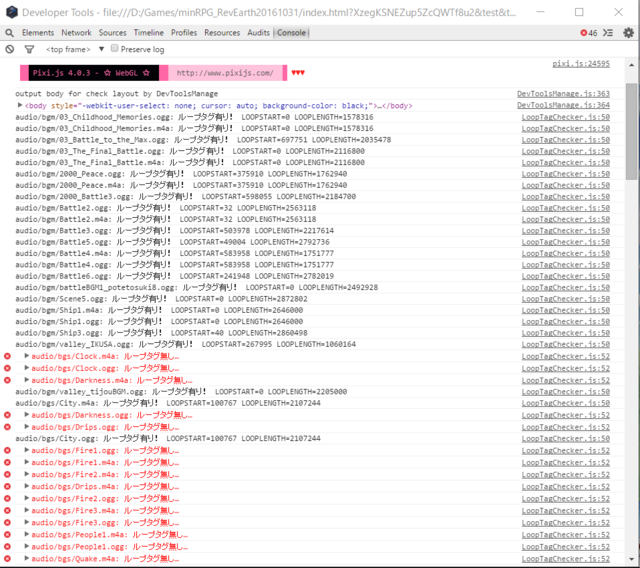
Task: Switch to the Resources tab
Action: tap(222, 33)
